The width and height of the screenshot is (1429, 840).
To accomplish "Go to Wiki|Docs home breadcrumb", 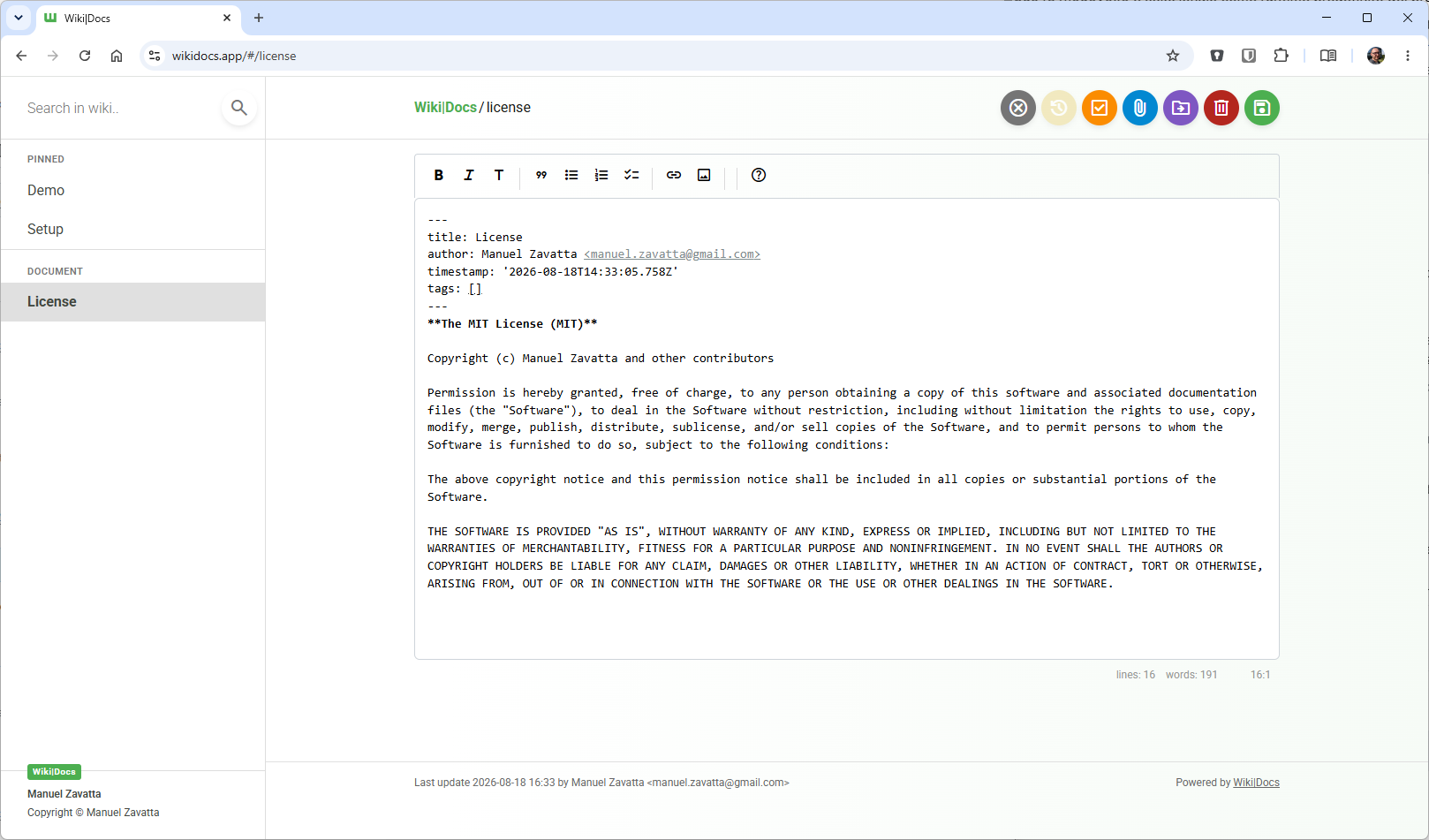I will (x=445, y=108).
